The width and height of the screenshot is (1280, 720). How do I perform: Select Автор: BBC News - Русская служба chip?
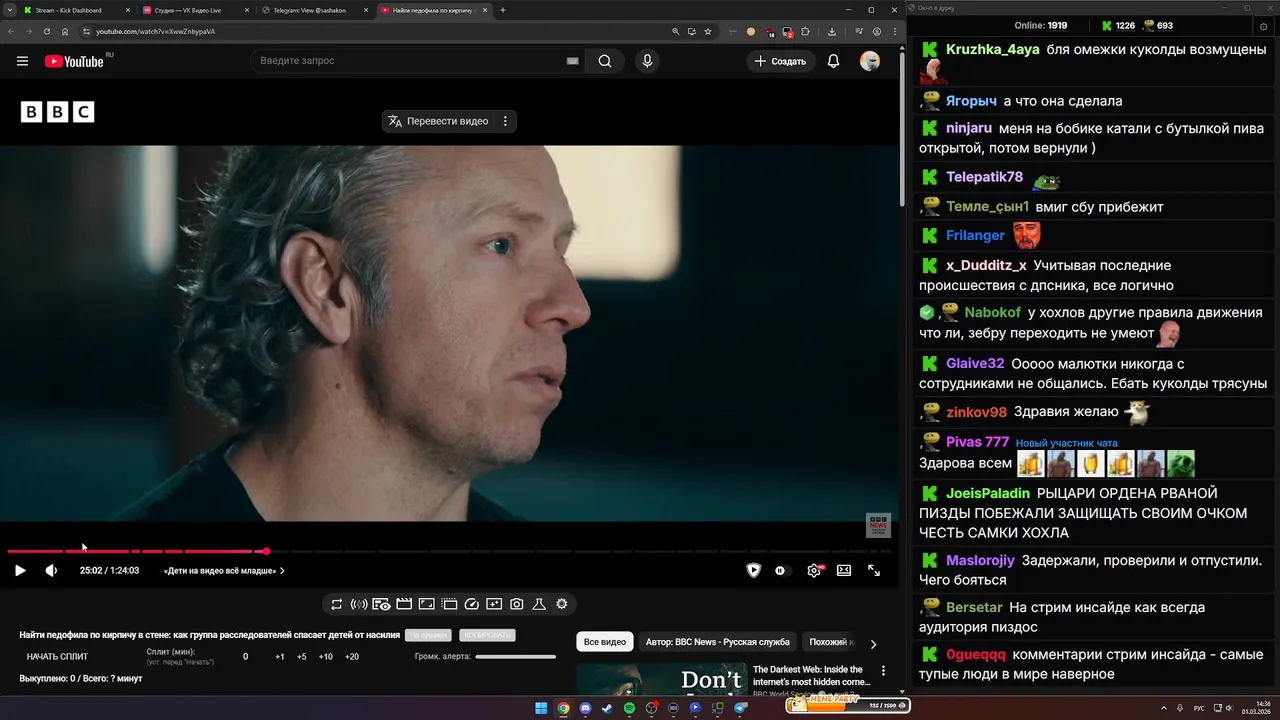(x=718, y=642)
